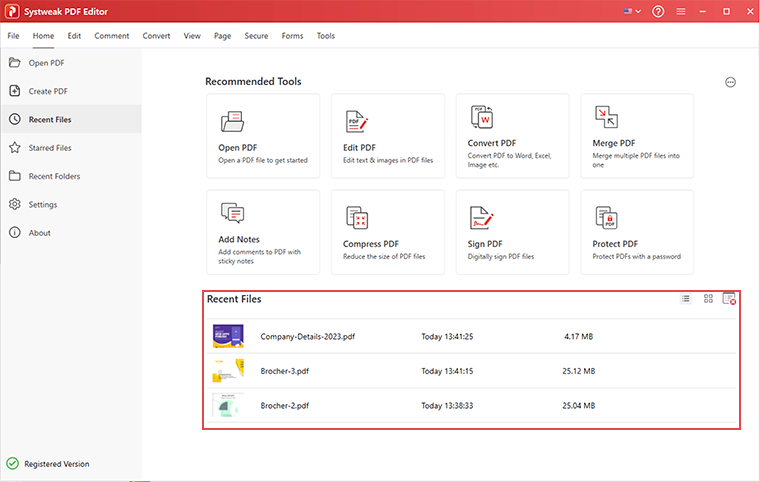Click timestamp Today 13:41:15
Image resolution: width=760 pixels, height=482 pixels.
click(447, 371)
